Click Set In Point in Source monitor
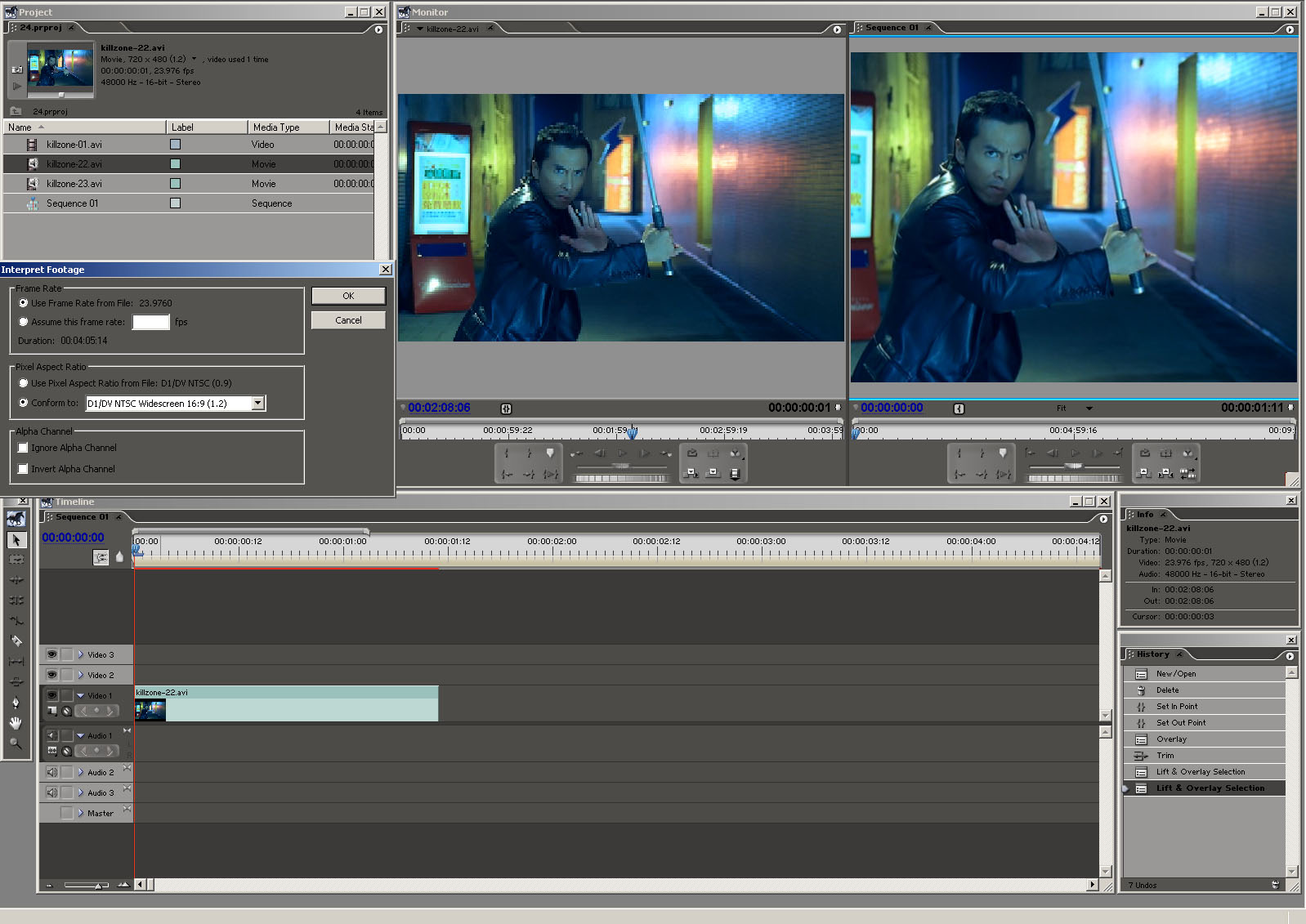This screenshot has height=924, width=1306. 507,453
